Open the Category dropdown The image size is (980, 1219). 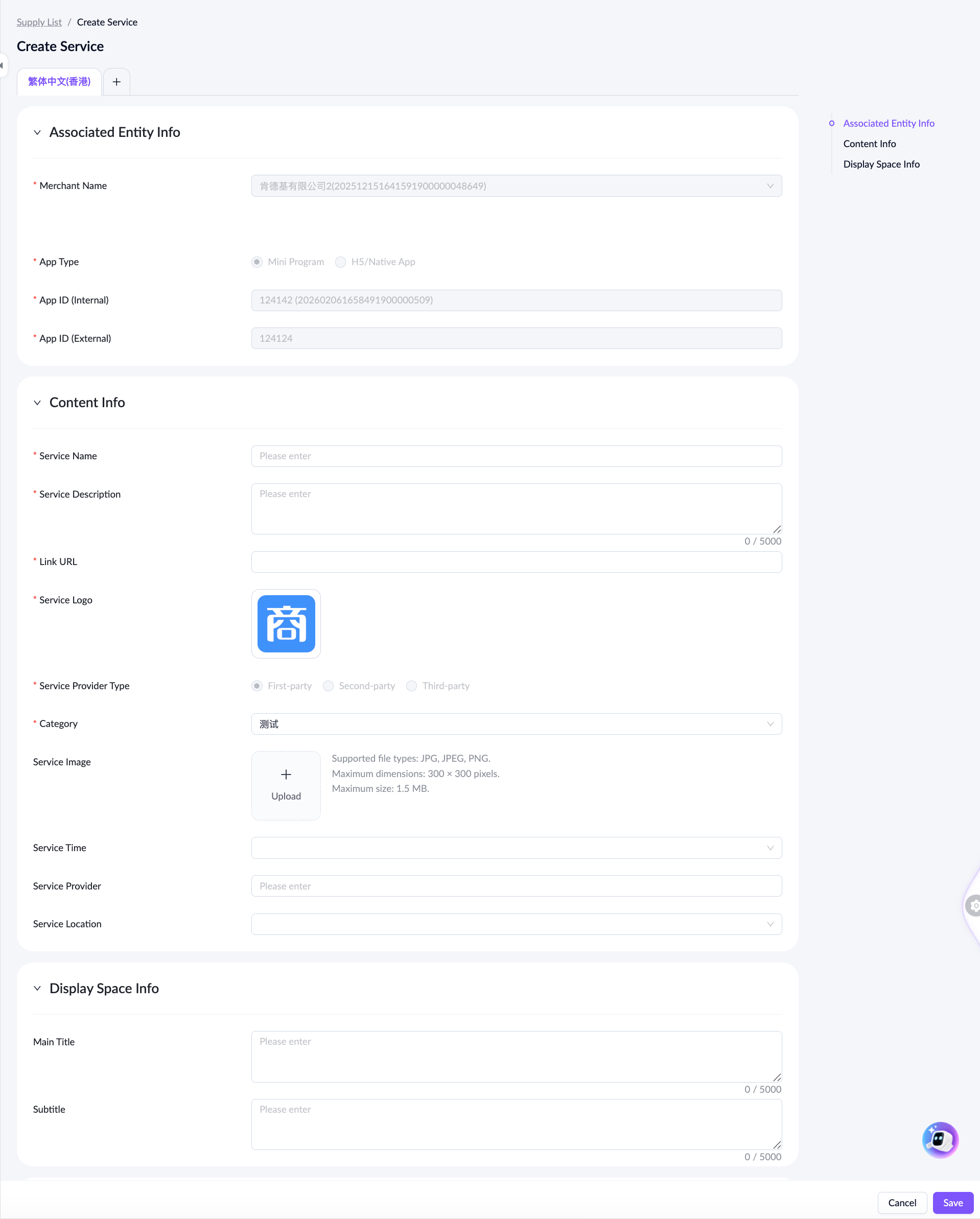(x=516, y=724)
